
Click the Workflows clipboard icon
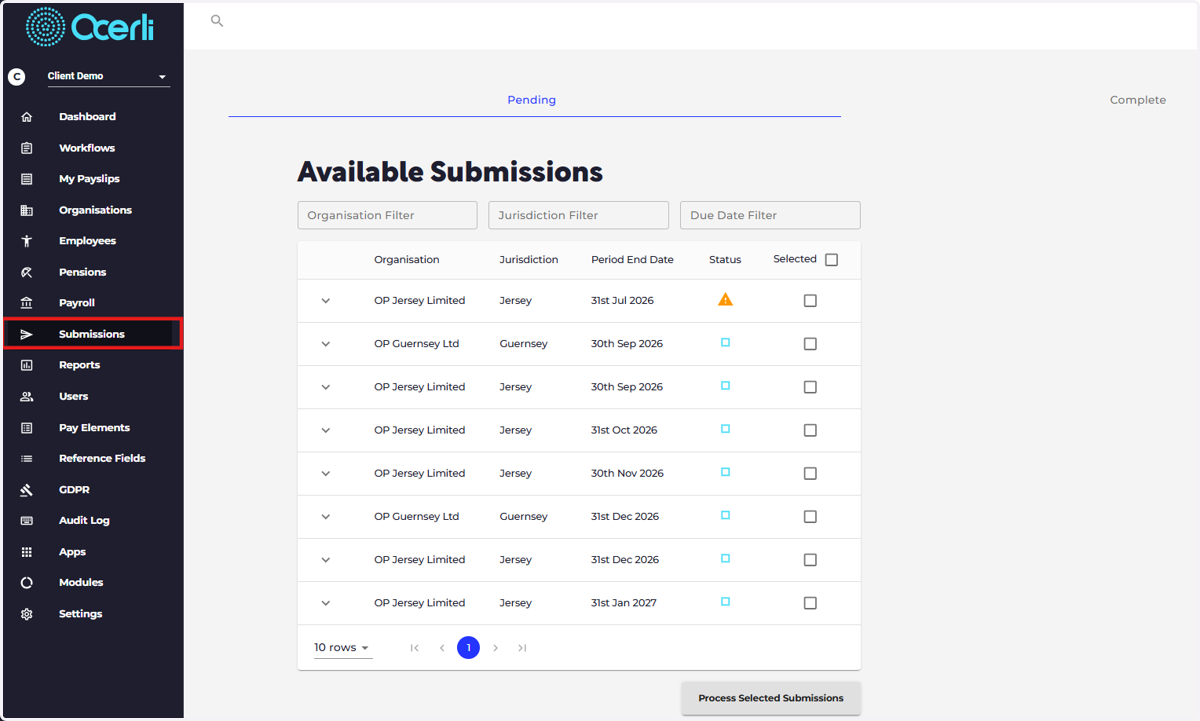coord(27,148)
